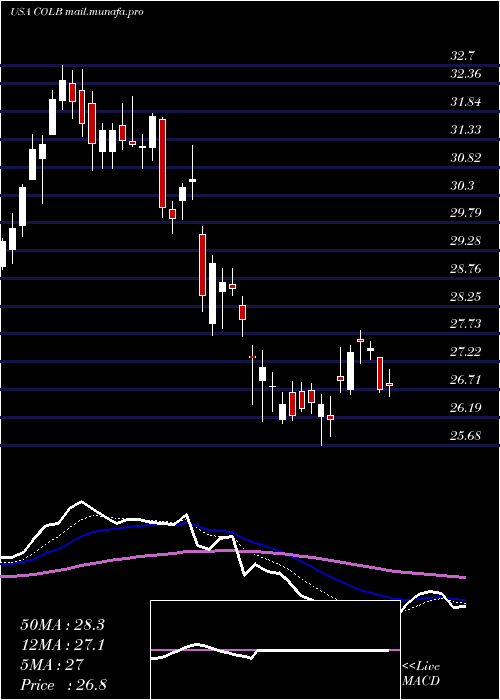Click the 28.76 price axis label

466,269
